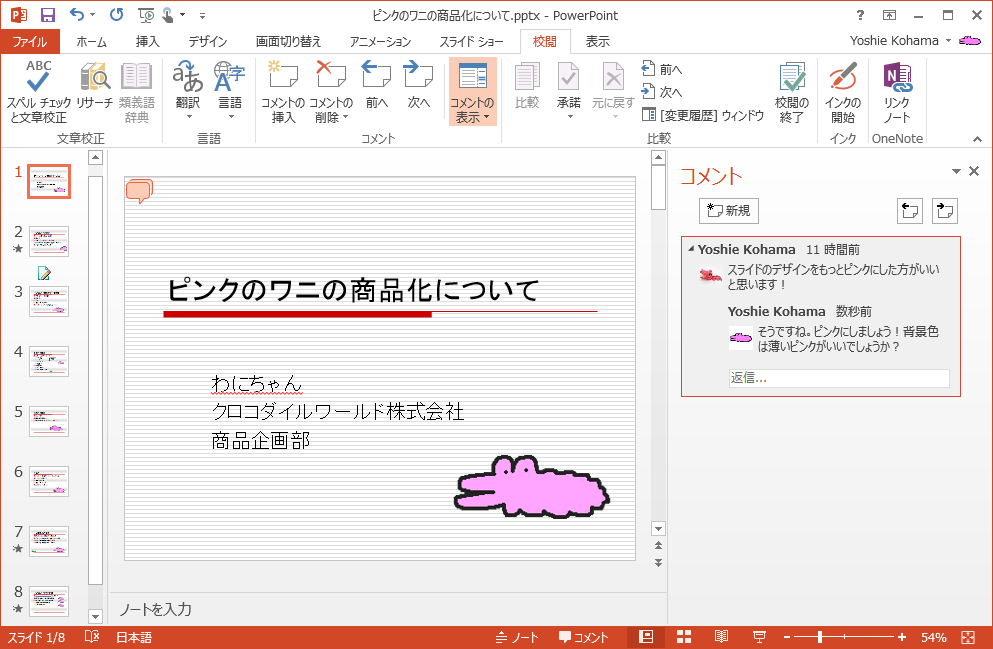
Task: Switch to the デザイン tab
Action: coord(207,42)
